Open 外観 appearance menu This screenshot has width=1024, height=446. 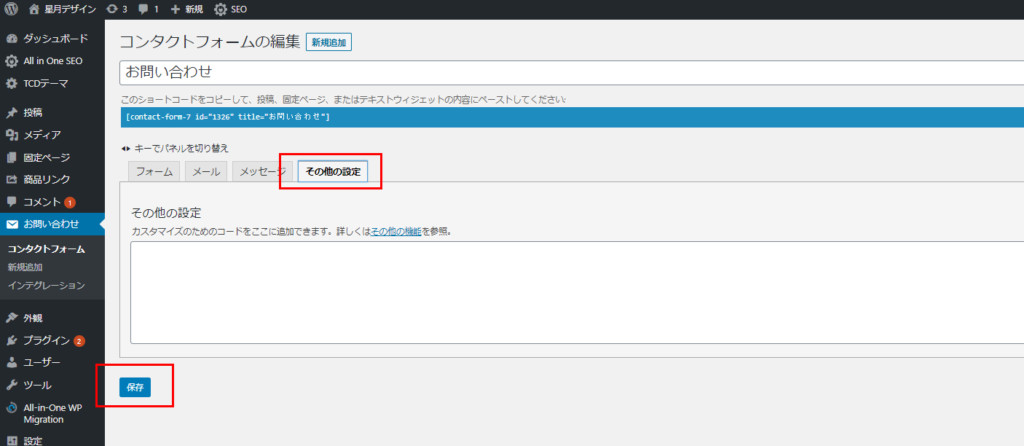[52, 318]
